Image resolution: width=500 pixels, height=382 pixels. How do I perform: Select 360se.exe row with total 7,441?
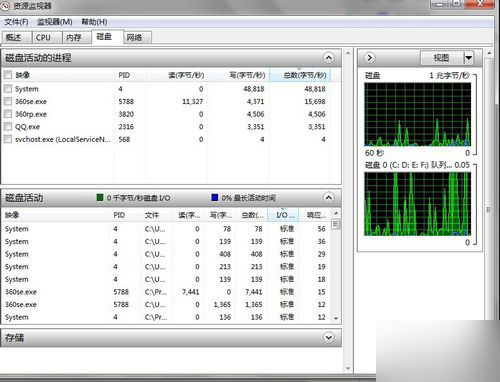(166, 292)
